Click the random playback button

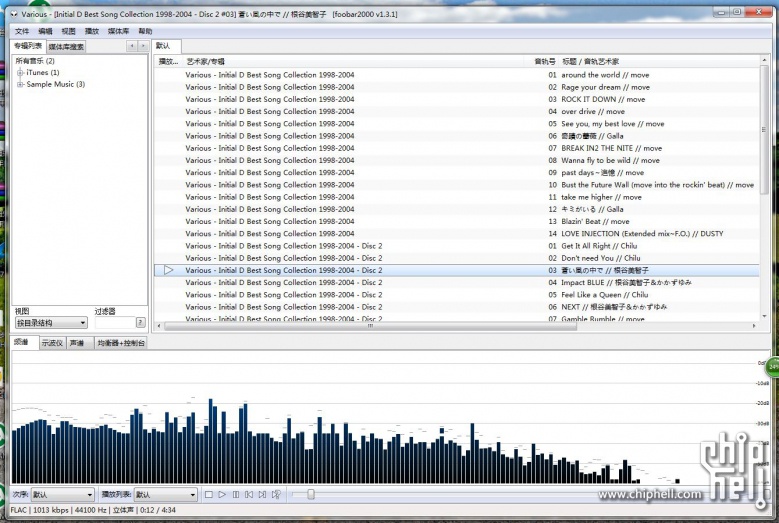(x=276, y=495)
